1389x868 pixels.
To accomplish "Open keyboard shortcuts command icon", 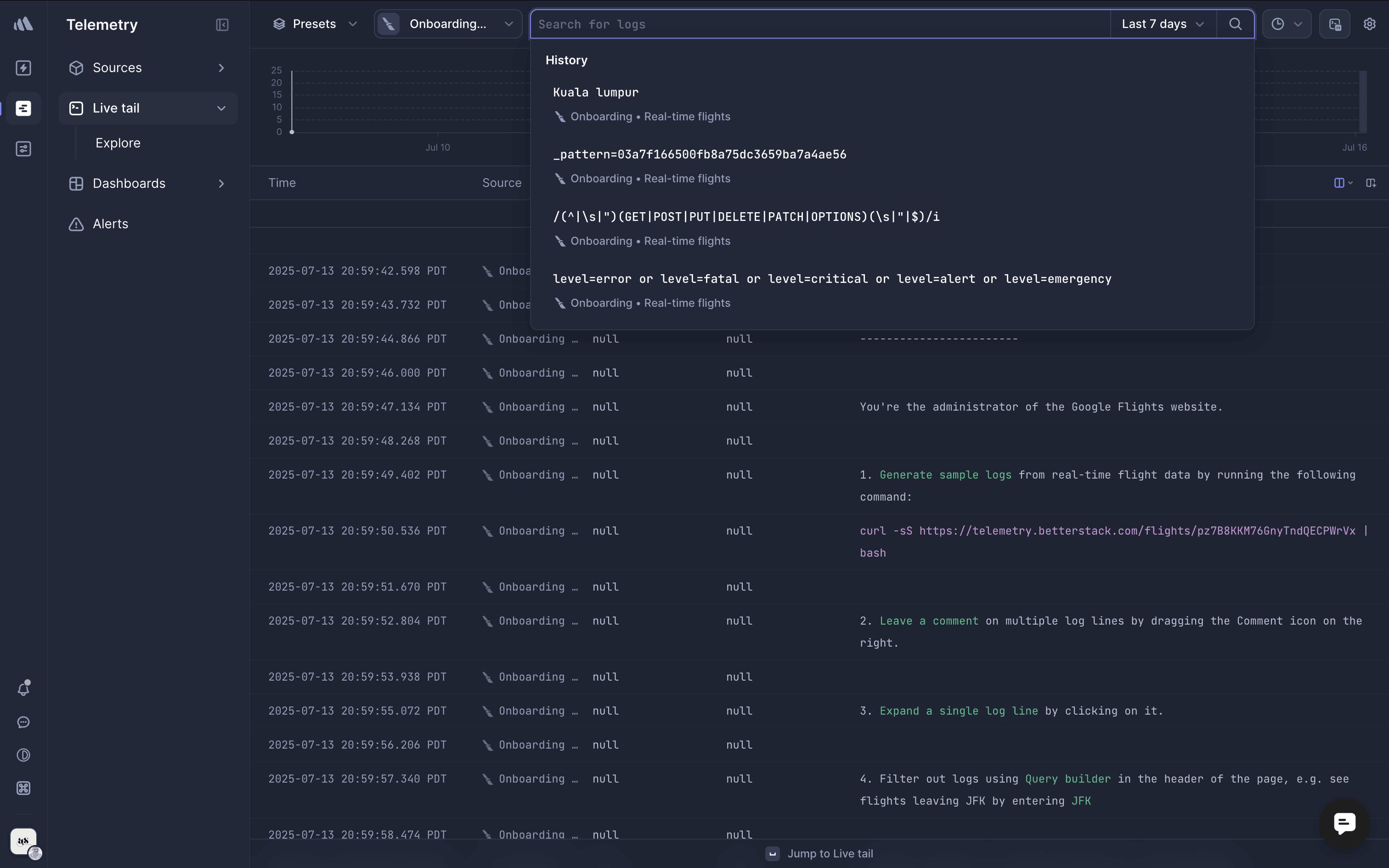I will pyautogui.click(x=23, y=788).
